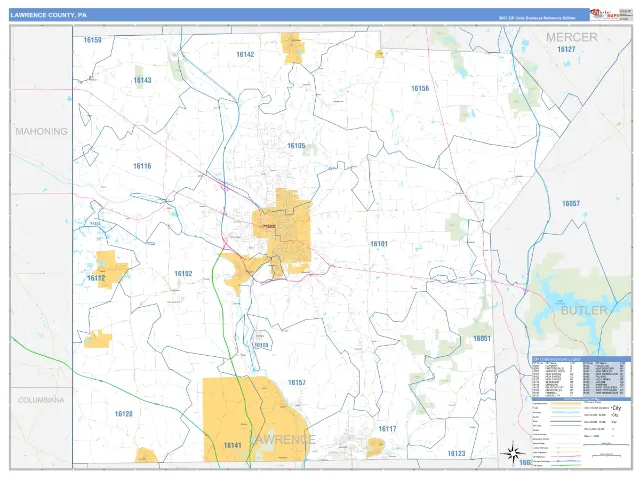Click ZIP code label 16117
Viewport: 640px width, 480px height.
(x=387, y=429)
